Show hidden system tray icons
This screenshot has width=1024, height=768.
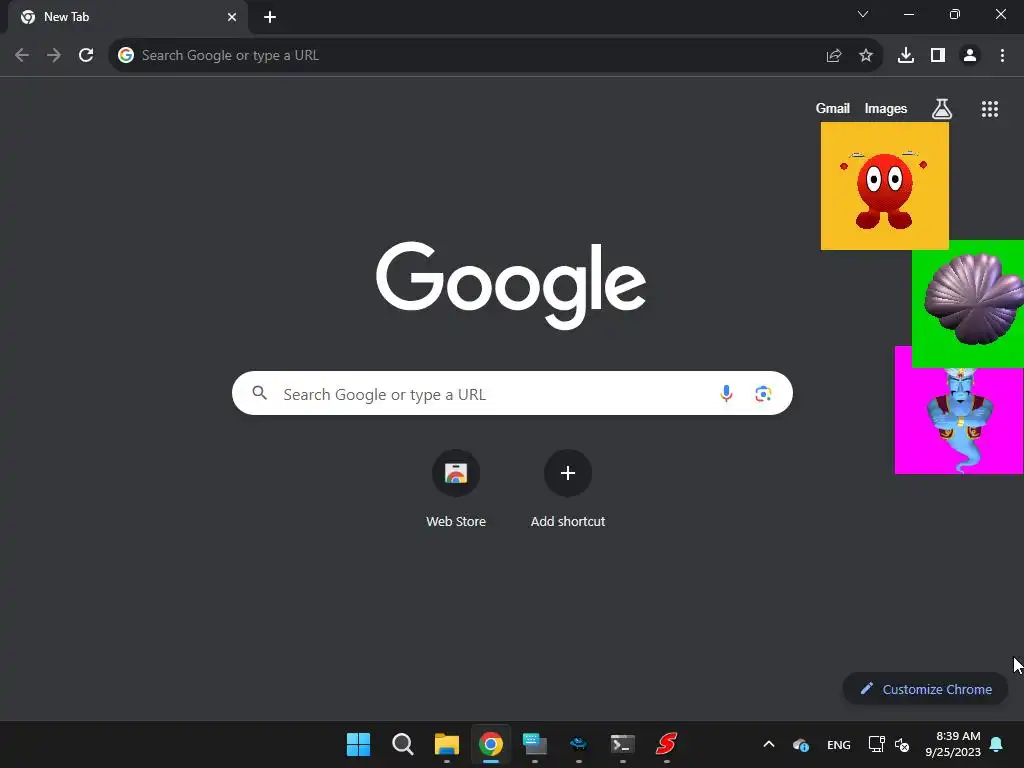tap(769, 744)
